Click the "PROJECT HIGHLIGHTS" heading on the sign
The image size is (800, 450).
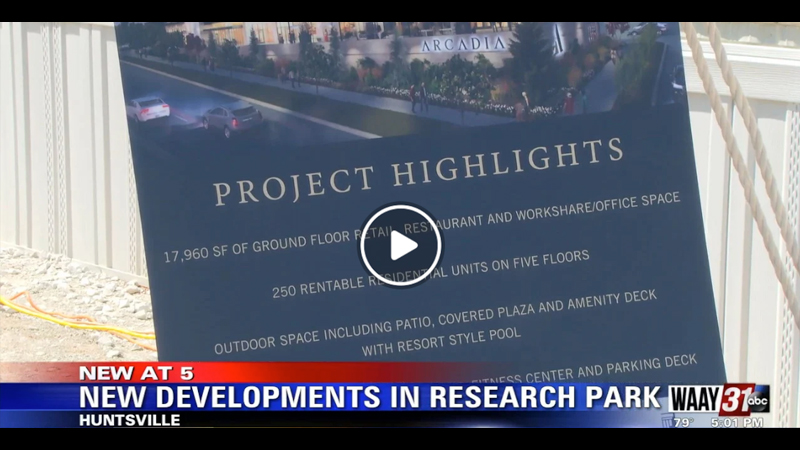pyautogui.click(x=418, y=170)
